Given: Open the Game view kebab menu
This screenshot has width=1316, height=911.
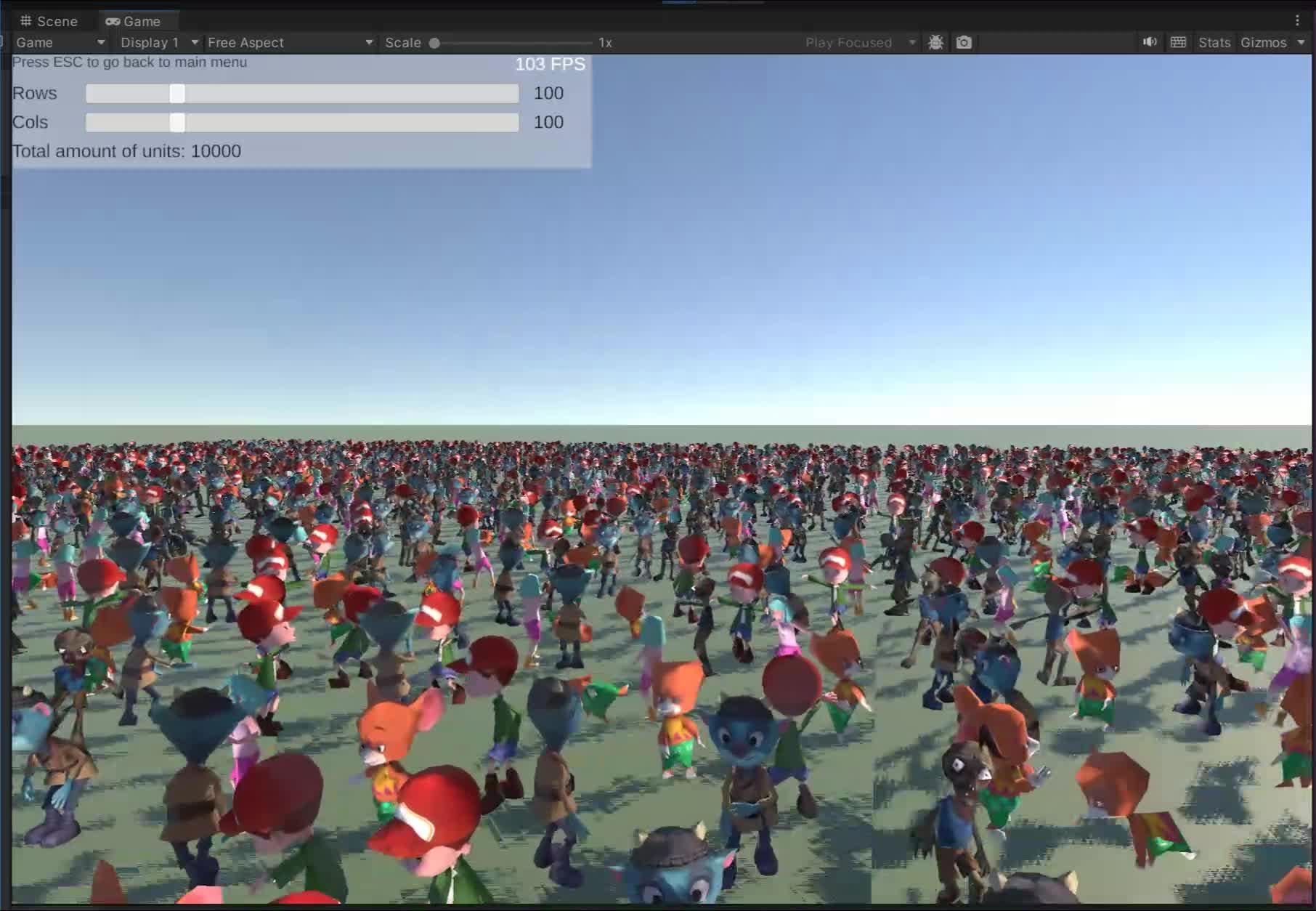Looking at the screenshot, I should (x=1299, y=20).
